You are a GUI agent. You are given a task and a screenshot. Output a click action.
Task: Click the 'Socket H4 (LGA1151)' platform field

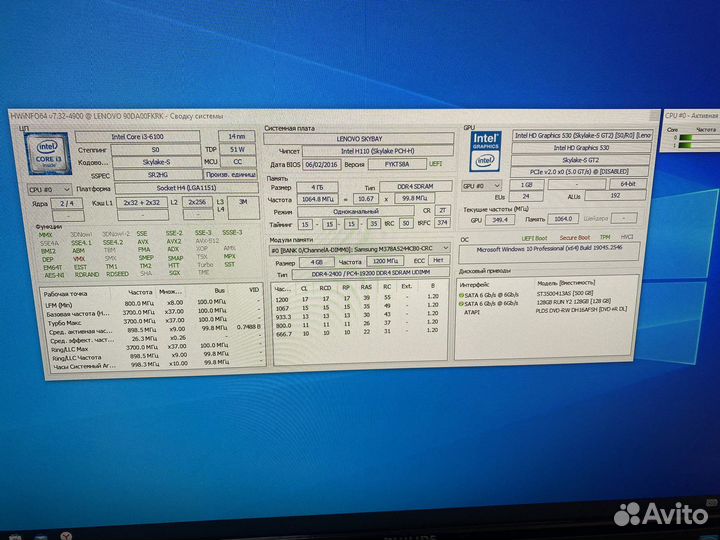coord(186,188)
